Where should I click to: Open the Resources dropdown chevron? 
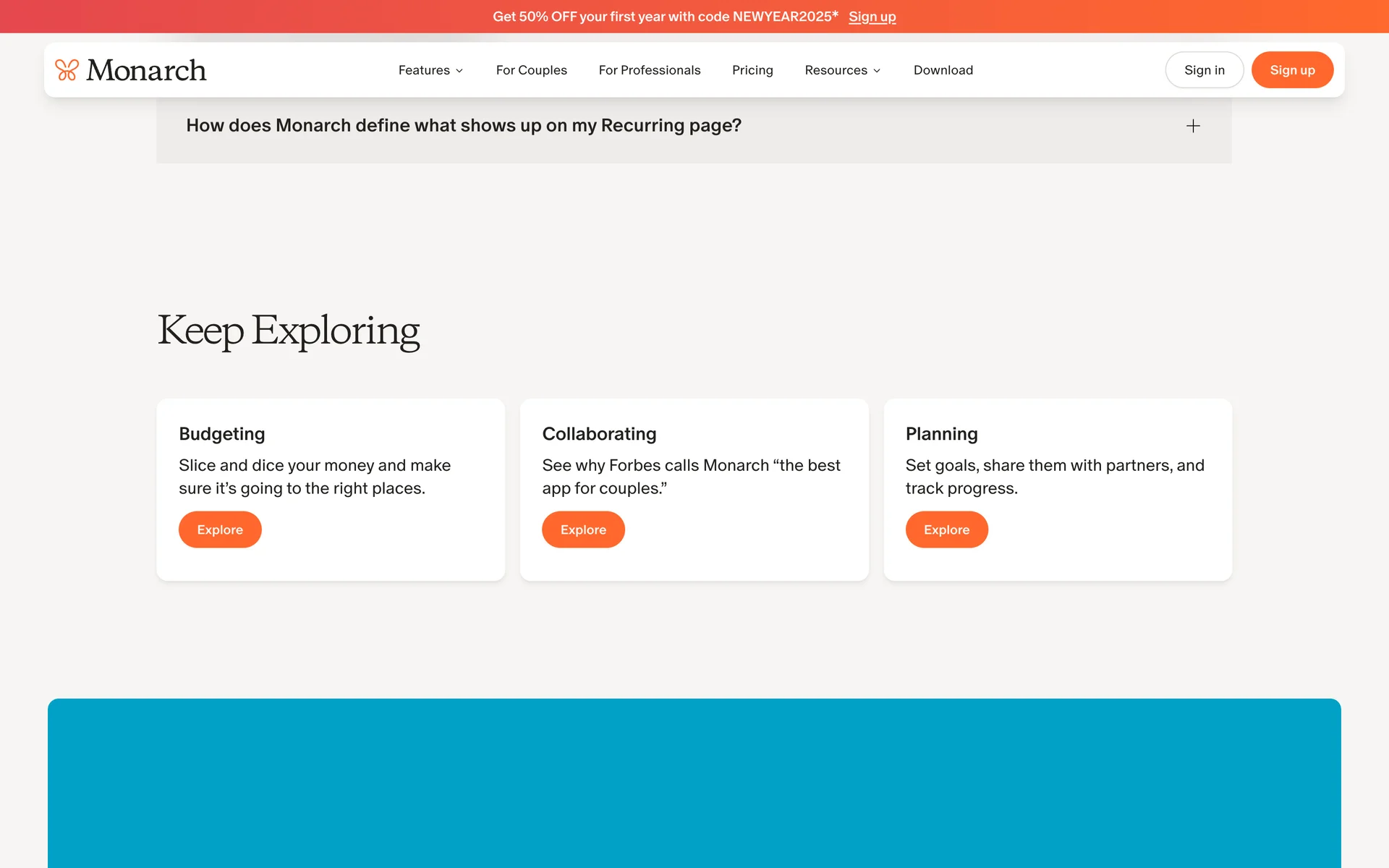[x=877, y=71]
